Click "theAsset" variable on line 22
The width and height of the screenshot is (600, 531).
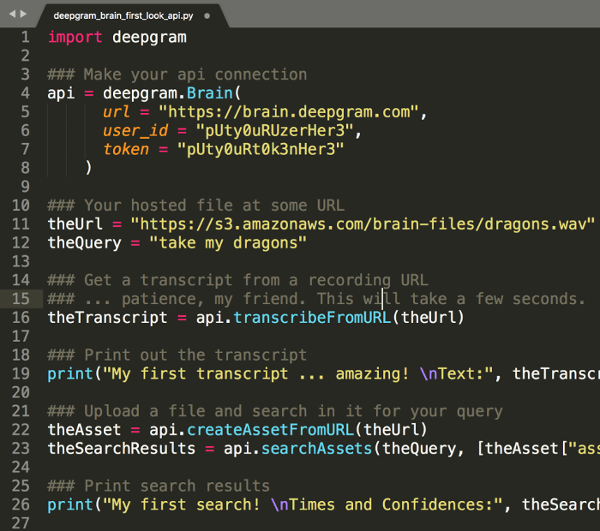(x=84, y=430)
